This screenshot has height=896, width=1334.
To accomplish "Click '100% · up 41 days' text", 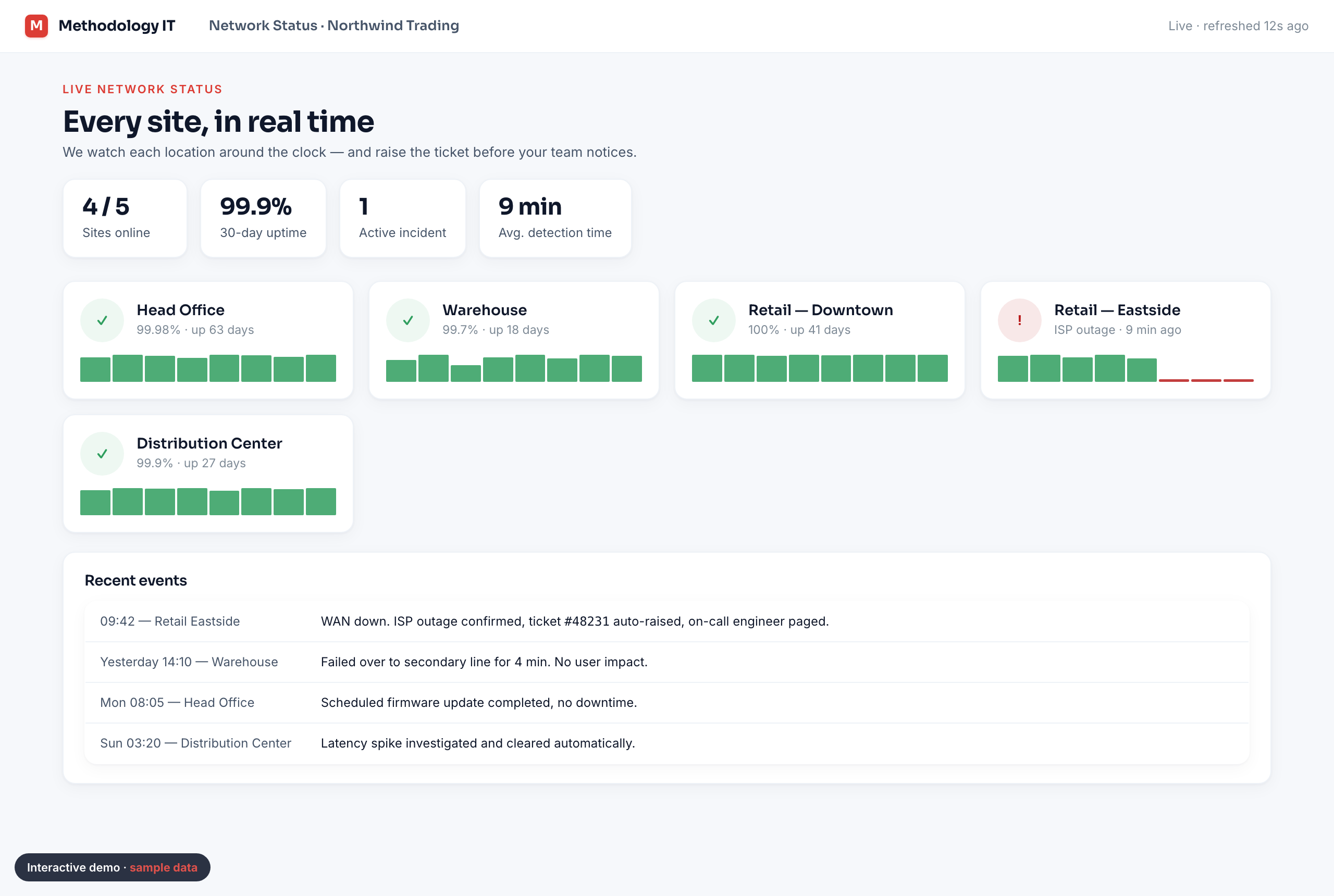I will coord(799,330).
